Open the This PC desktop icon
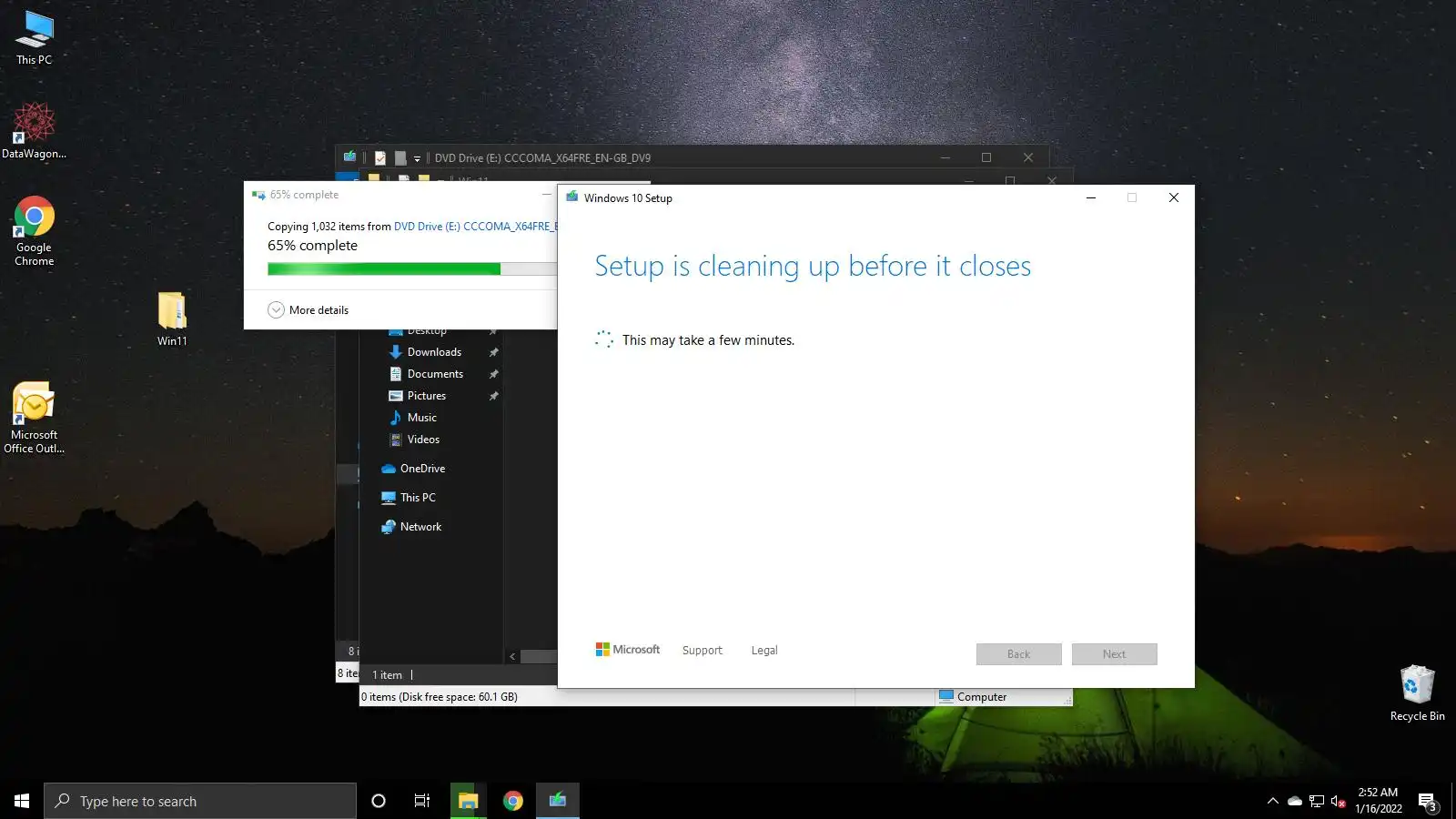This screenshot has width=1456, height=819. click(x=35, y=38)
